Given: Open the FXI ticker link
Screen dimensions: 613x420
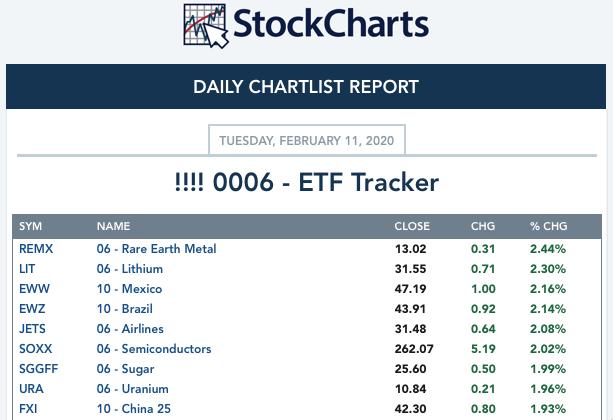Looking at the screenshot, I should tap(28, 408).
